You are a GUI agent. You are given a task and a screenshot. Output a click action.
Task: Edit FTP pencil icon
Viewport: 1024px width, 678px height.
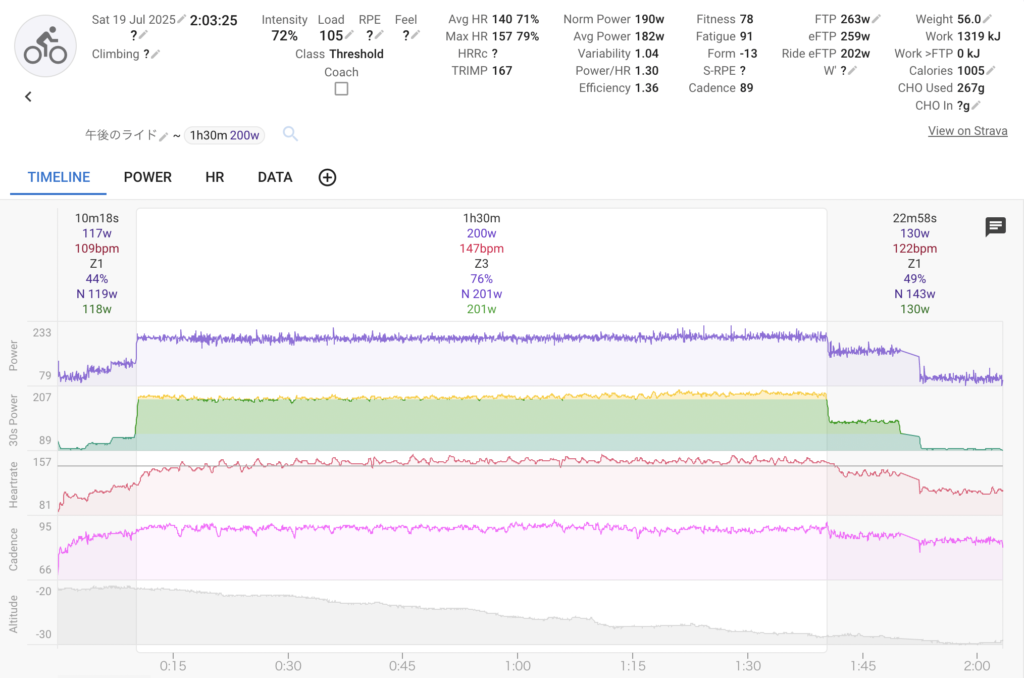pos(876,19)
